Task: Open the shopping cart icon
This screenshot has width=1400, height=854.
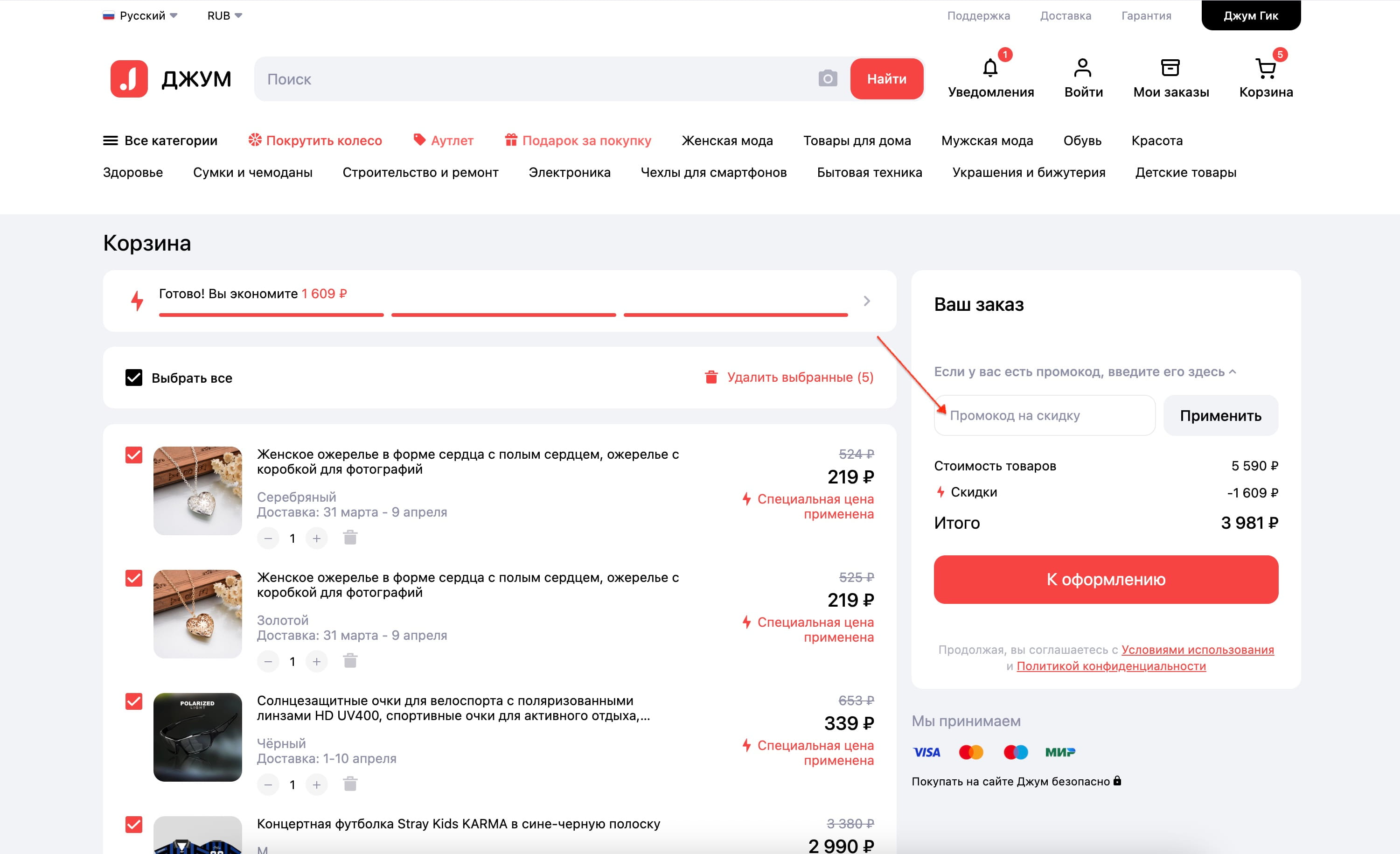Action: (1265, 68)
